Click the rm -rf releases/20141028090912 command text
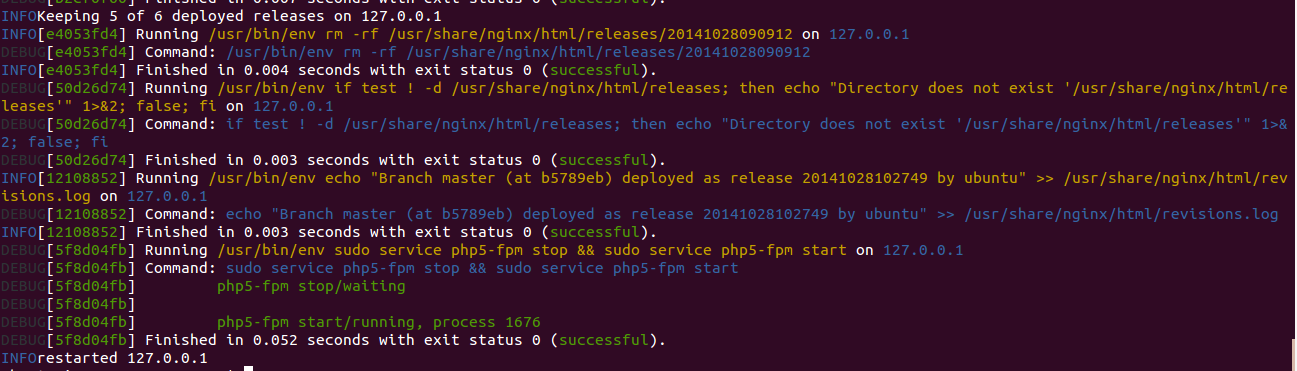Screen dimensions: 1297x371 coord(518,52)
